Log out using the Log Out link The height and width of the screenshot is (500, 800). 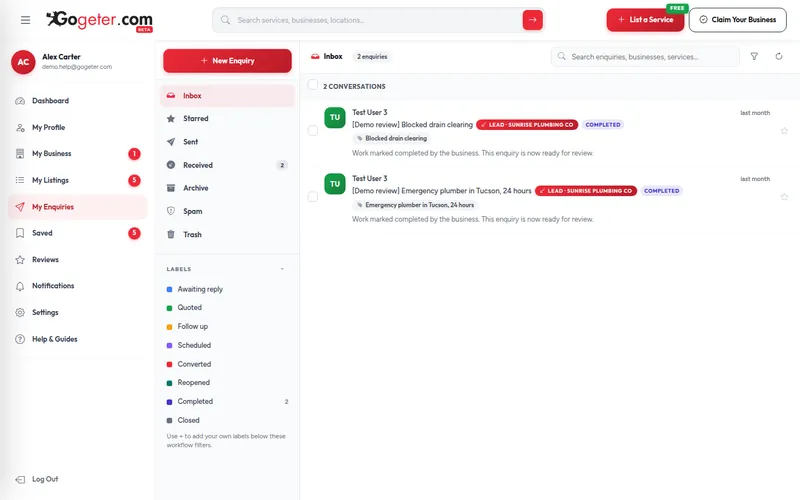(x=37, y=479)
